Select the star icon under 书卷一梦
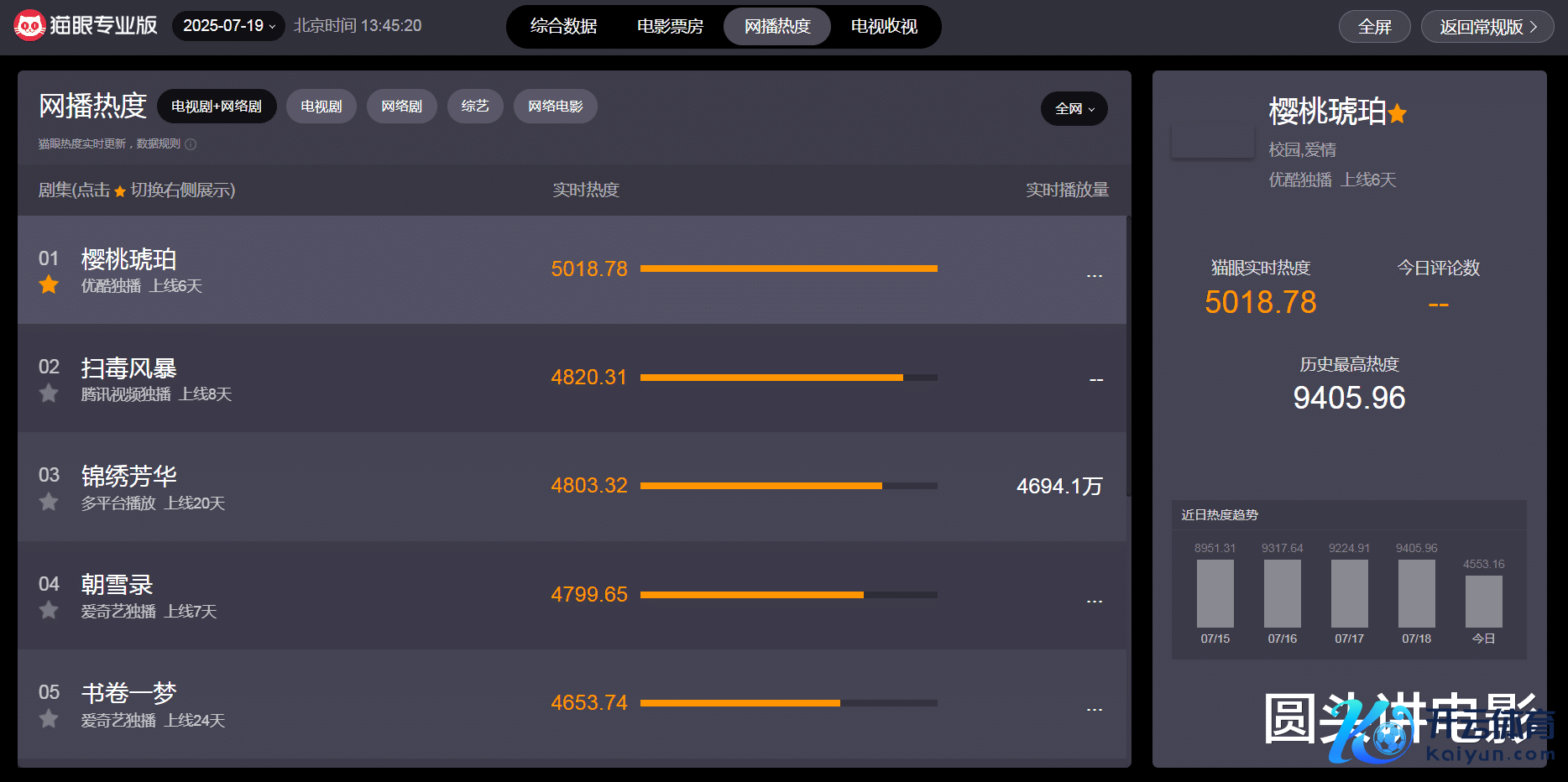The height and width of the screenshot is (782, 1568). point(49,719)
